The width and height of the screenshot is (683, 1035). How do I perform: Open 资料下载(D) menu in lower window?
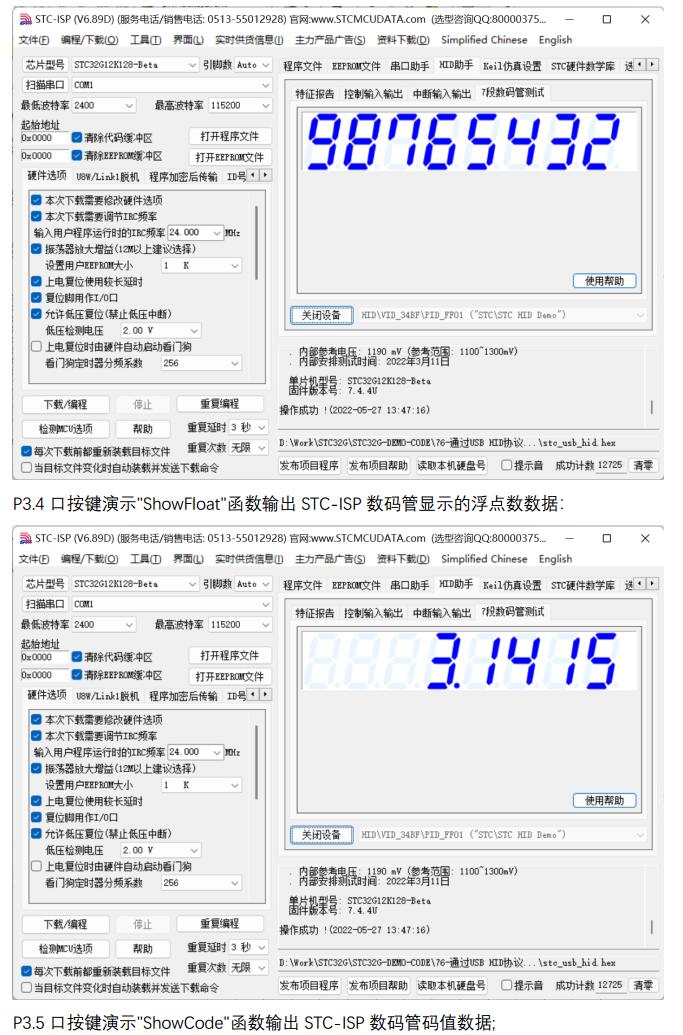(x=403, y=559)
